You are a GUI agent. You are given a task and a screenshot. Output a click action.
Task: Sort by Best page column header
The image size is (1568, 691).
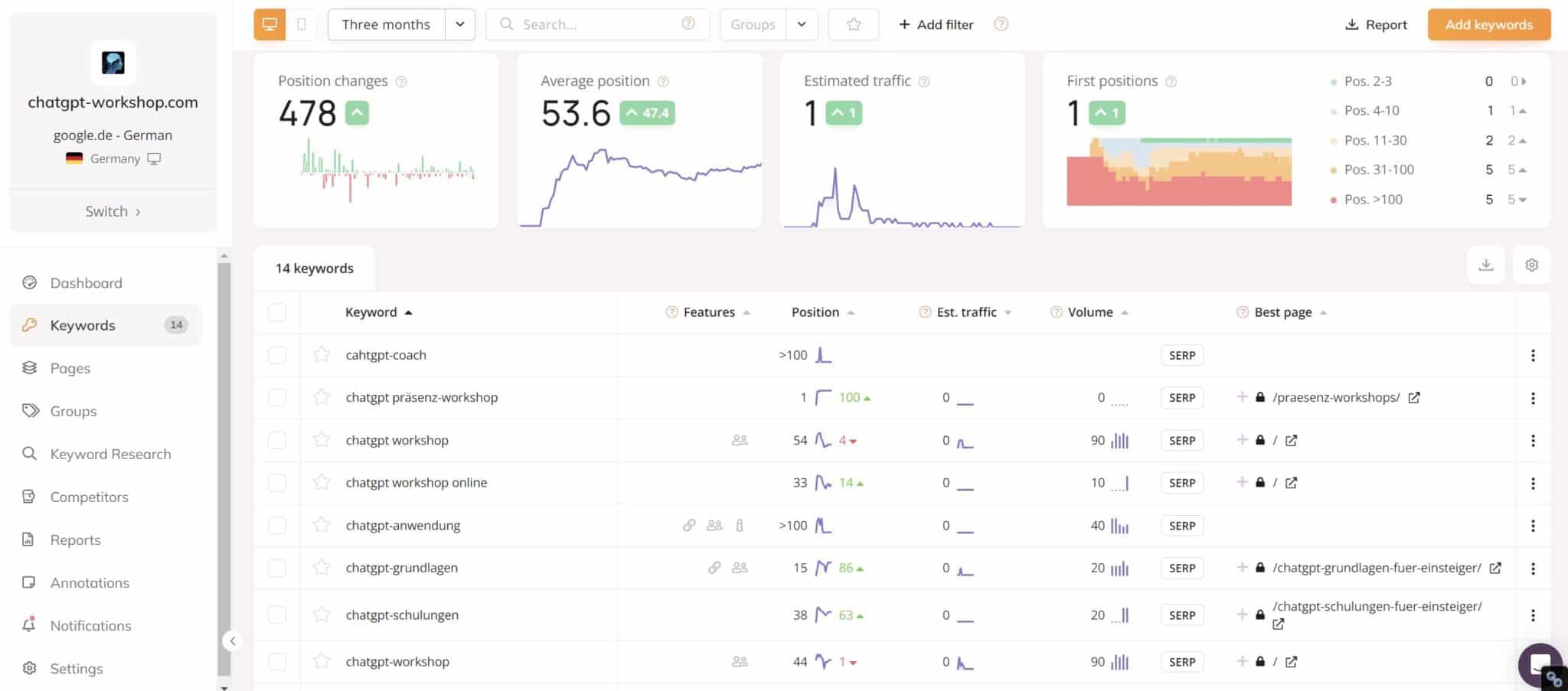tap(1282, 312)
